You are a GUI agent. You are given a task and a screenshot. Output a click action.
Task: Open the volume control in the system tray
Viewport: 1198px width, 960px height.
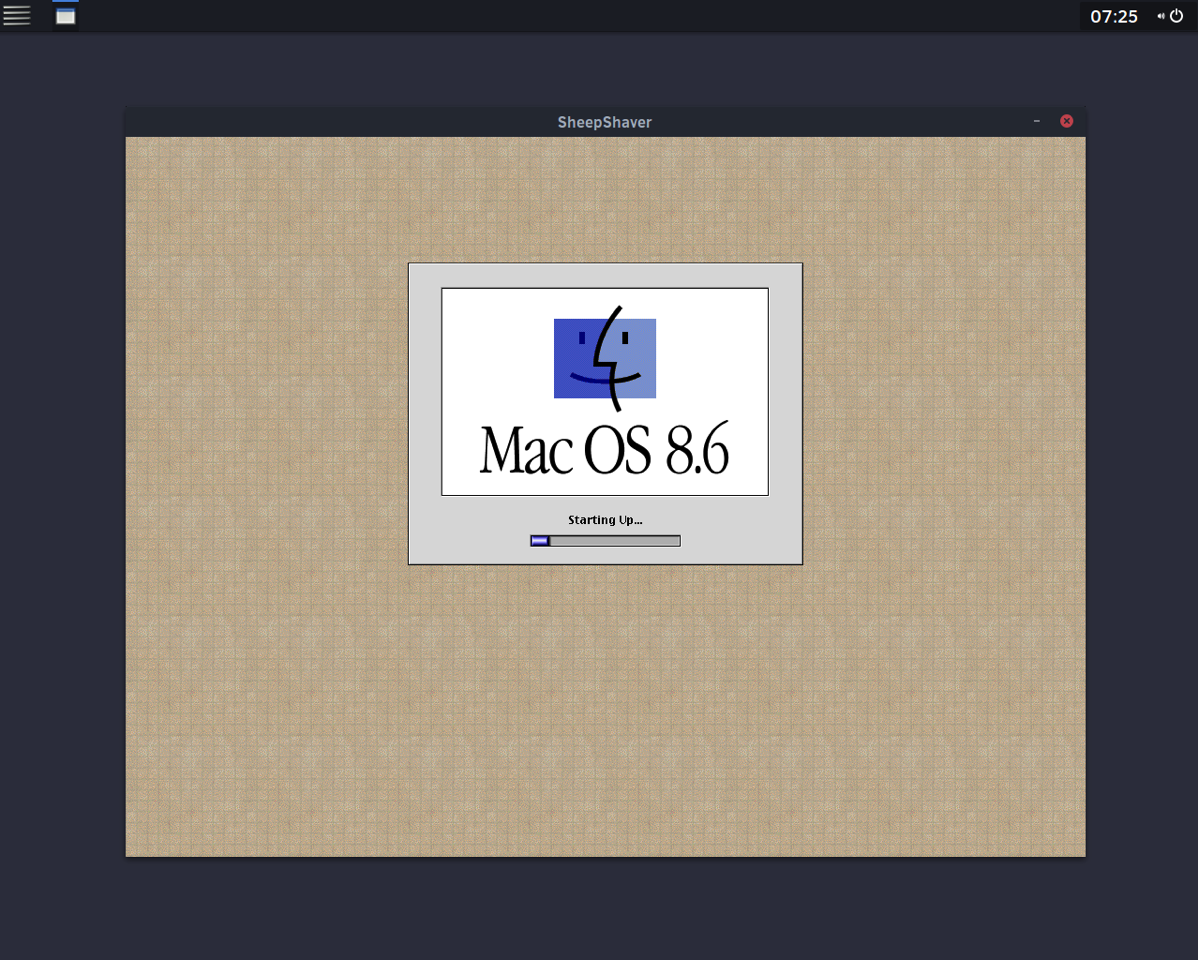point(1161,16)
